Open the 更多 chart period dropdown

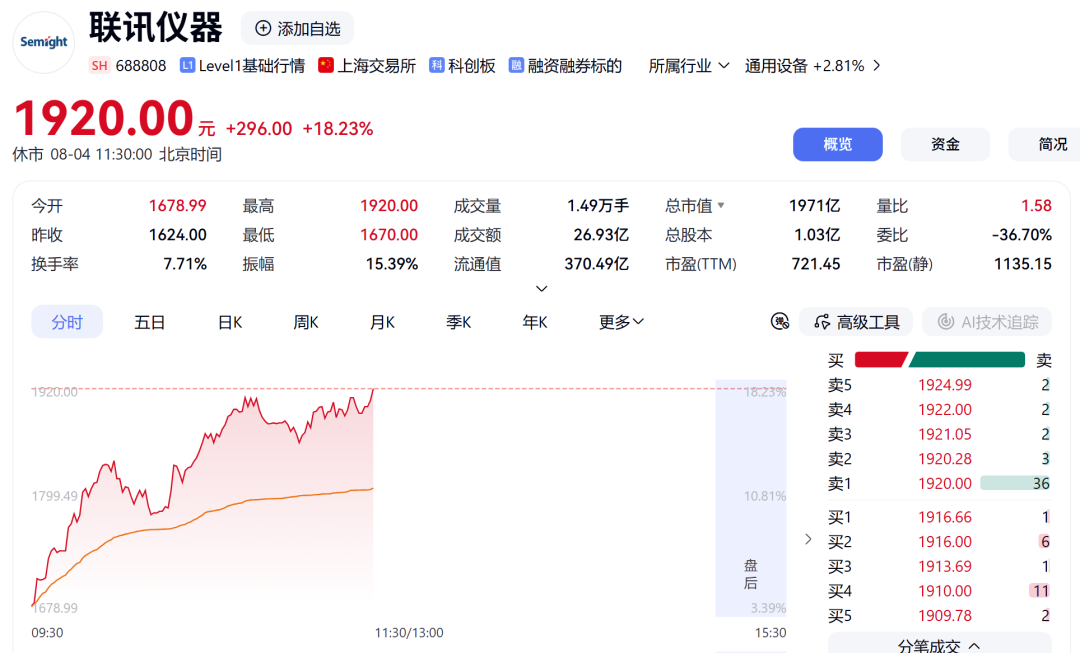tap(621, 322)
